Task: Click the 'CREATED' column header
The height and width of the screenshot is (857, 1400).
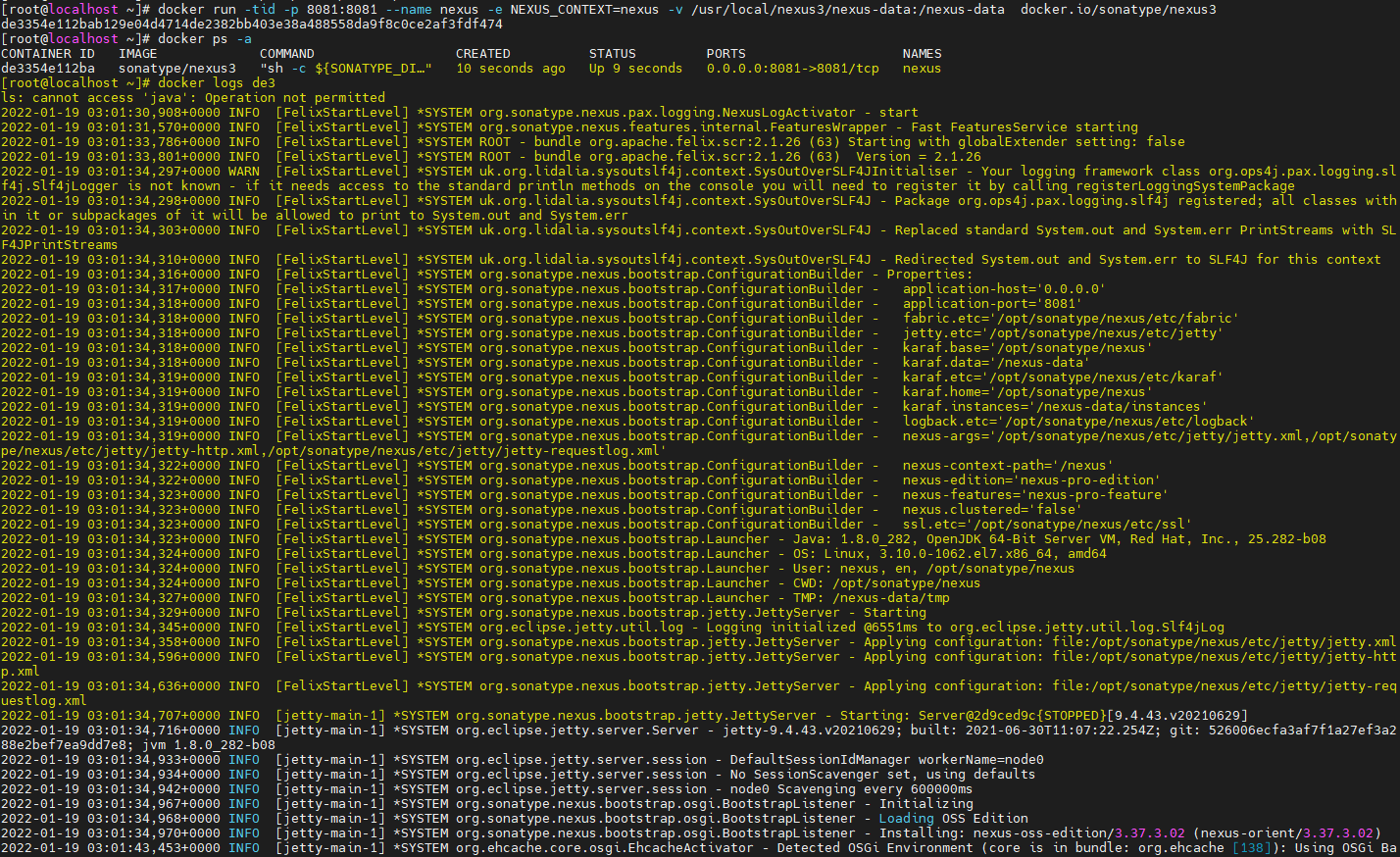Action: (483, 53)
